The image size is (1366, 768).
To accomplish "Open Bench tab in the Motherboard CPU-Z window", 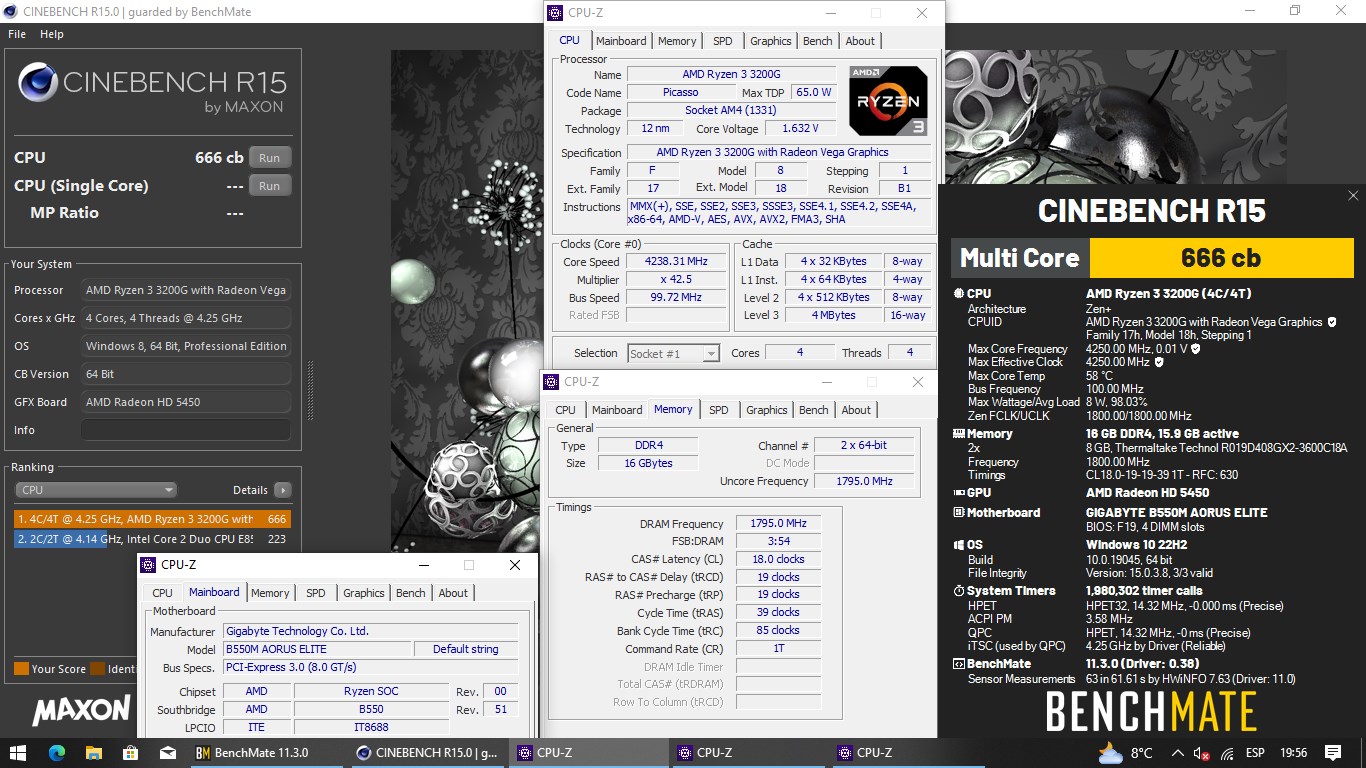I will pos(411,593).
